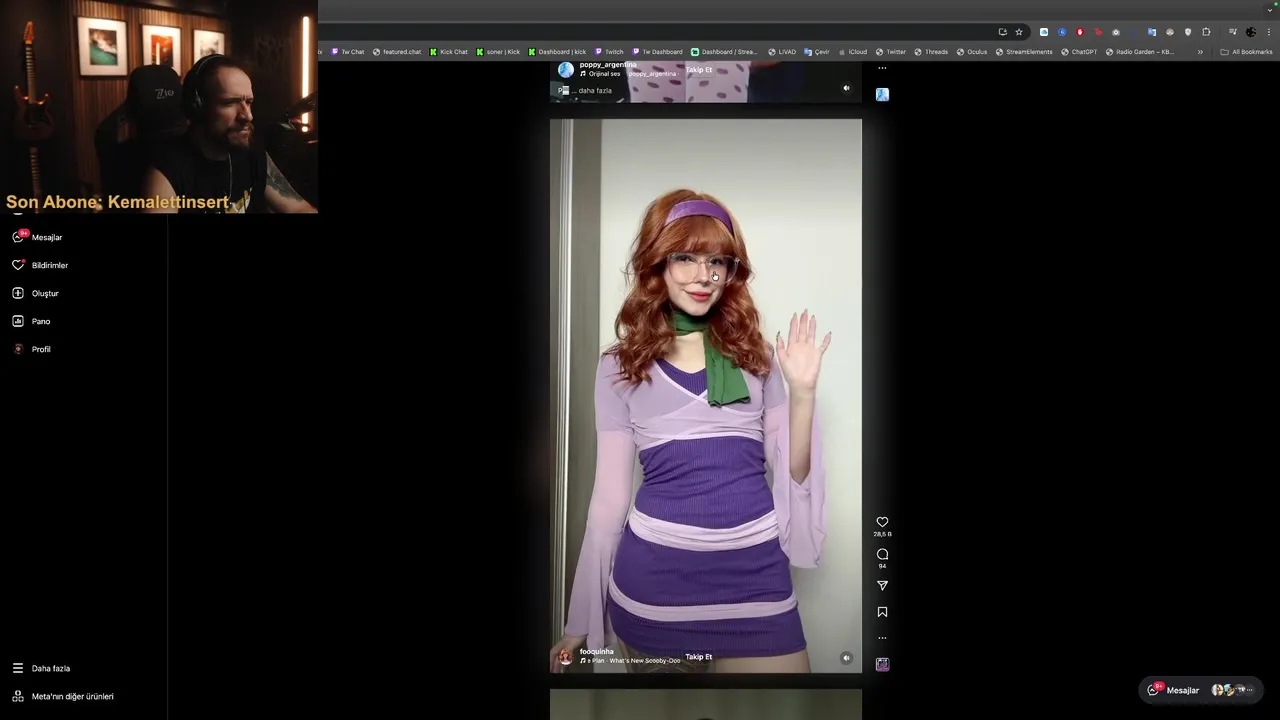Viewport: 1280px width, 720px height.
Task: Expand the bookmarks bar overflow chevron
Action: tap(1200, 52)
